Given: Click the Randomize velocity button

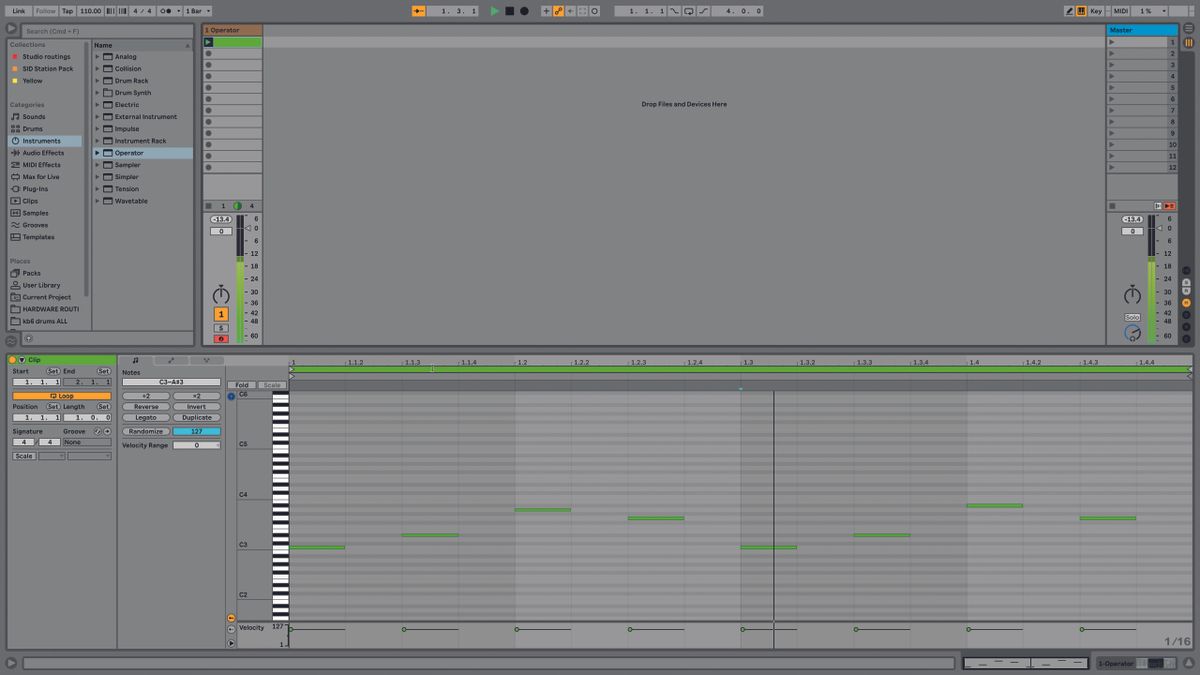Looking at the screenshot, I should click(x=146, y=431).
